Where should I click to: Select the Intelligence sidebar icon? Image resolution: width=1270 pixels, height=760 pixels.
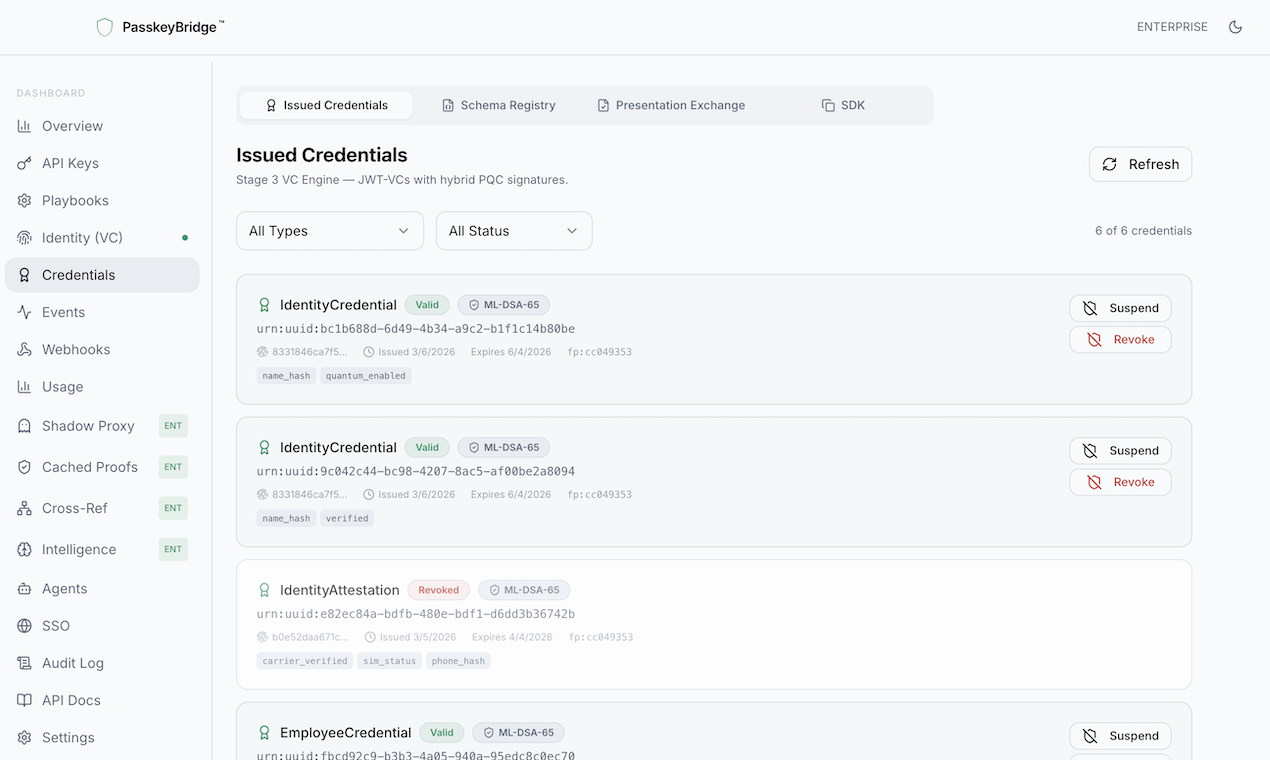(22, 549)
